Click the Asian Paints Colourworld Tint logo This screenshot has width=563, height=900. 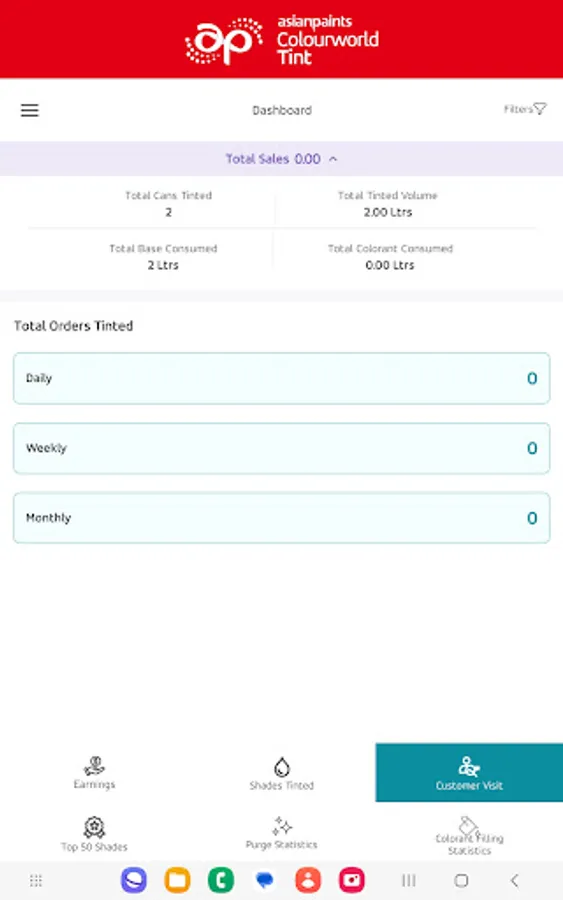(282, 40)
